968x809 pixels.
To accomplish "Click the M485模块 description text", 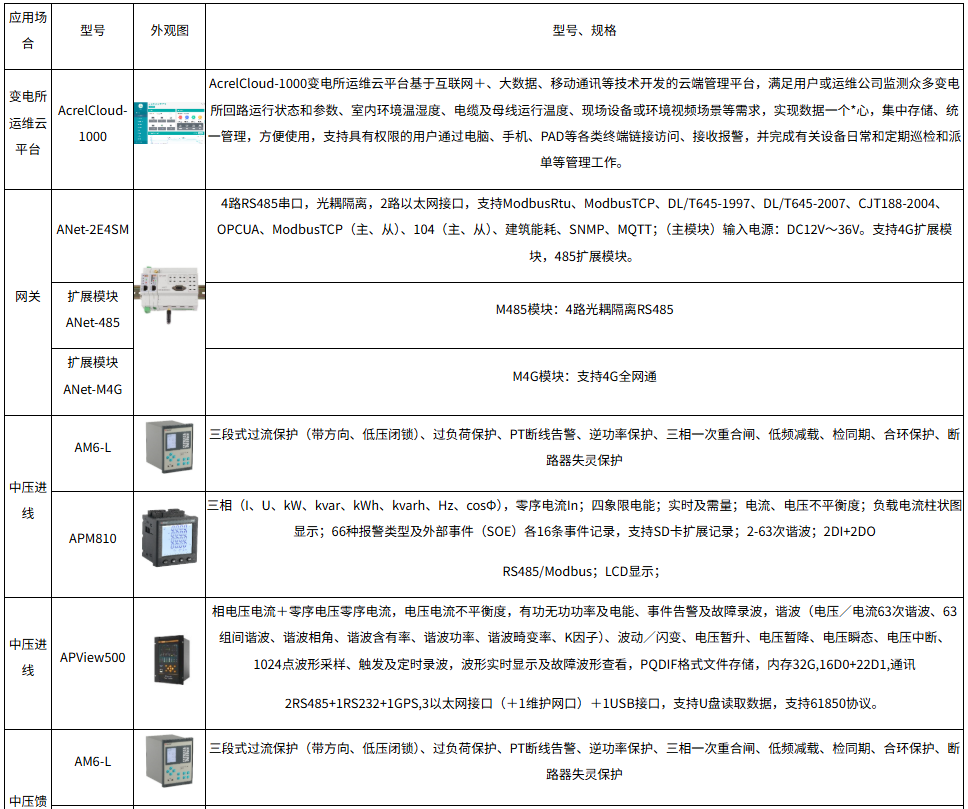I will click(584, 310).
